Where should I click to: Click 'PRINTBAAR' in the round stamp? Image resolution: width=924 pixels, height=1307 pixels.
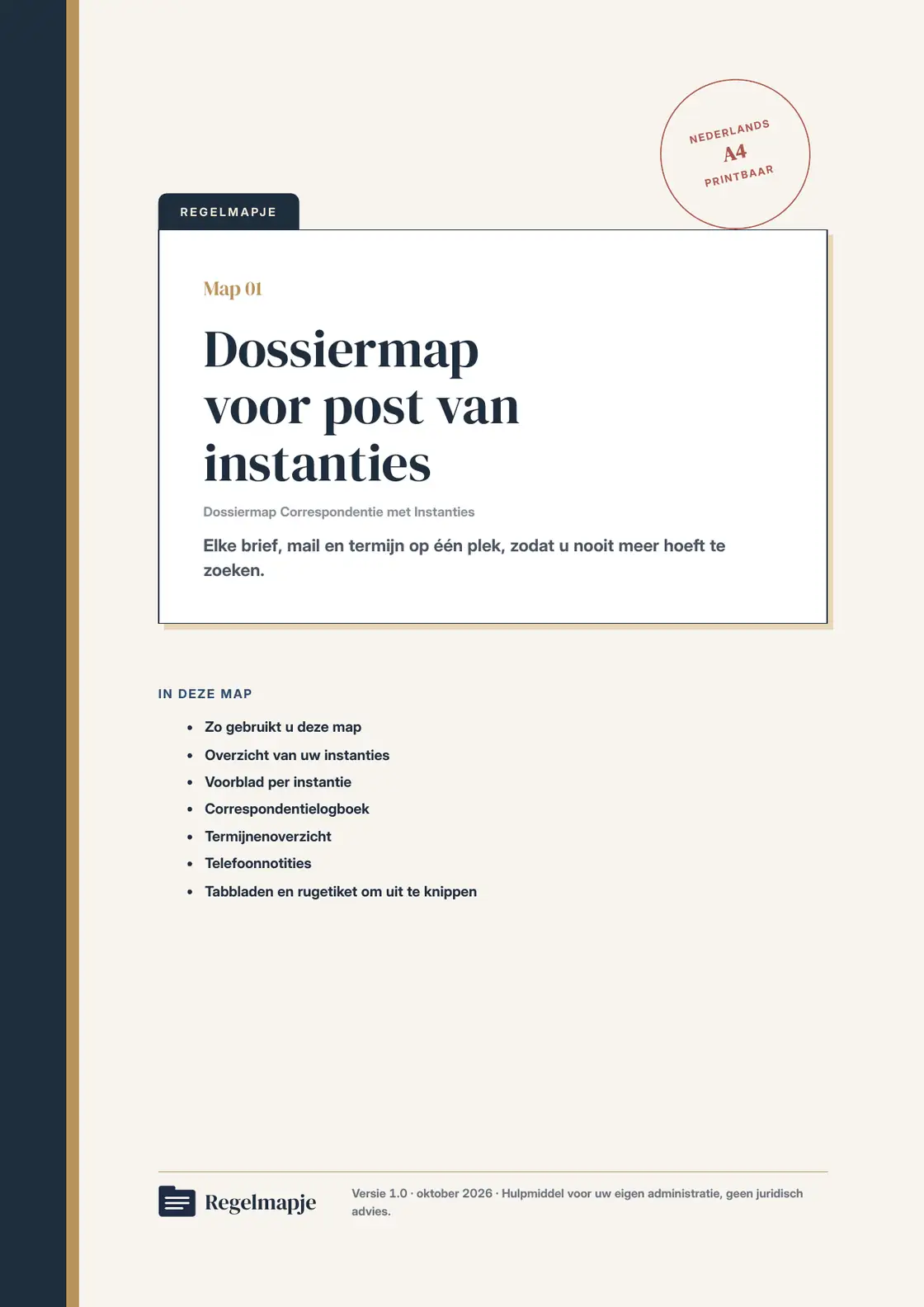click(x=739, y=176)
